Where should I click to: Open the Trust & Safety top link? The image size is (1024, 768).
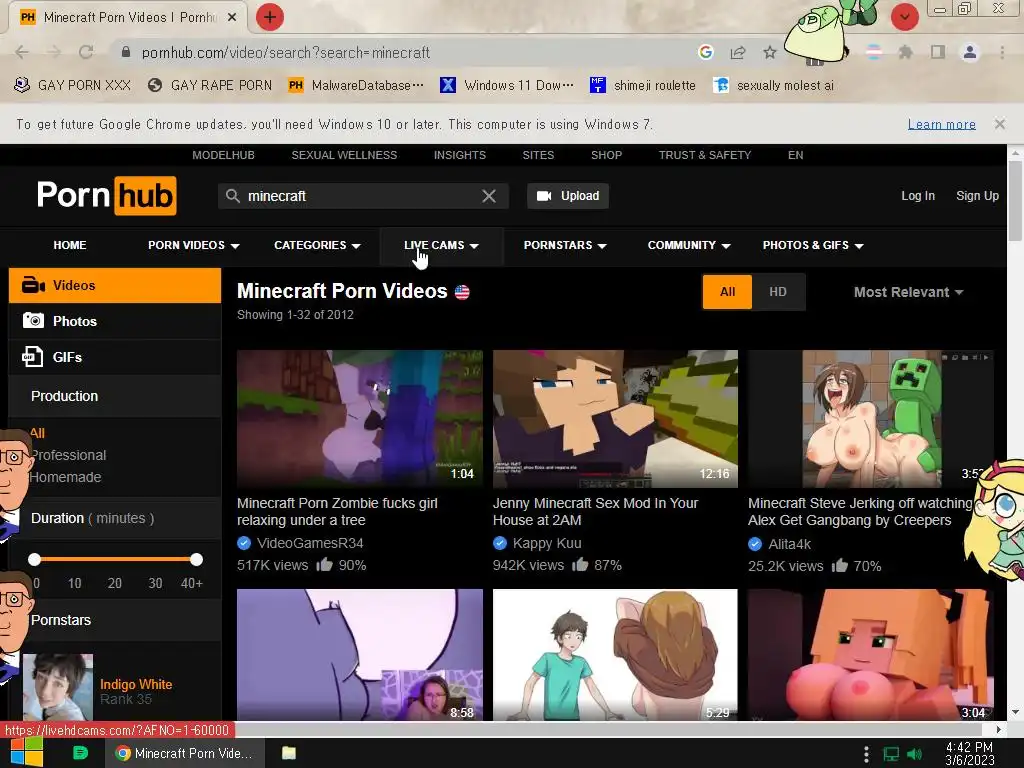705,155
